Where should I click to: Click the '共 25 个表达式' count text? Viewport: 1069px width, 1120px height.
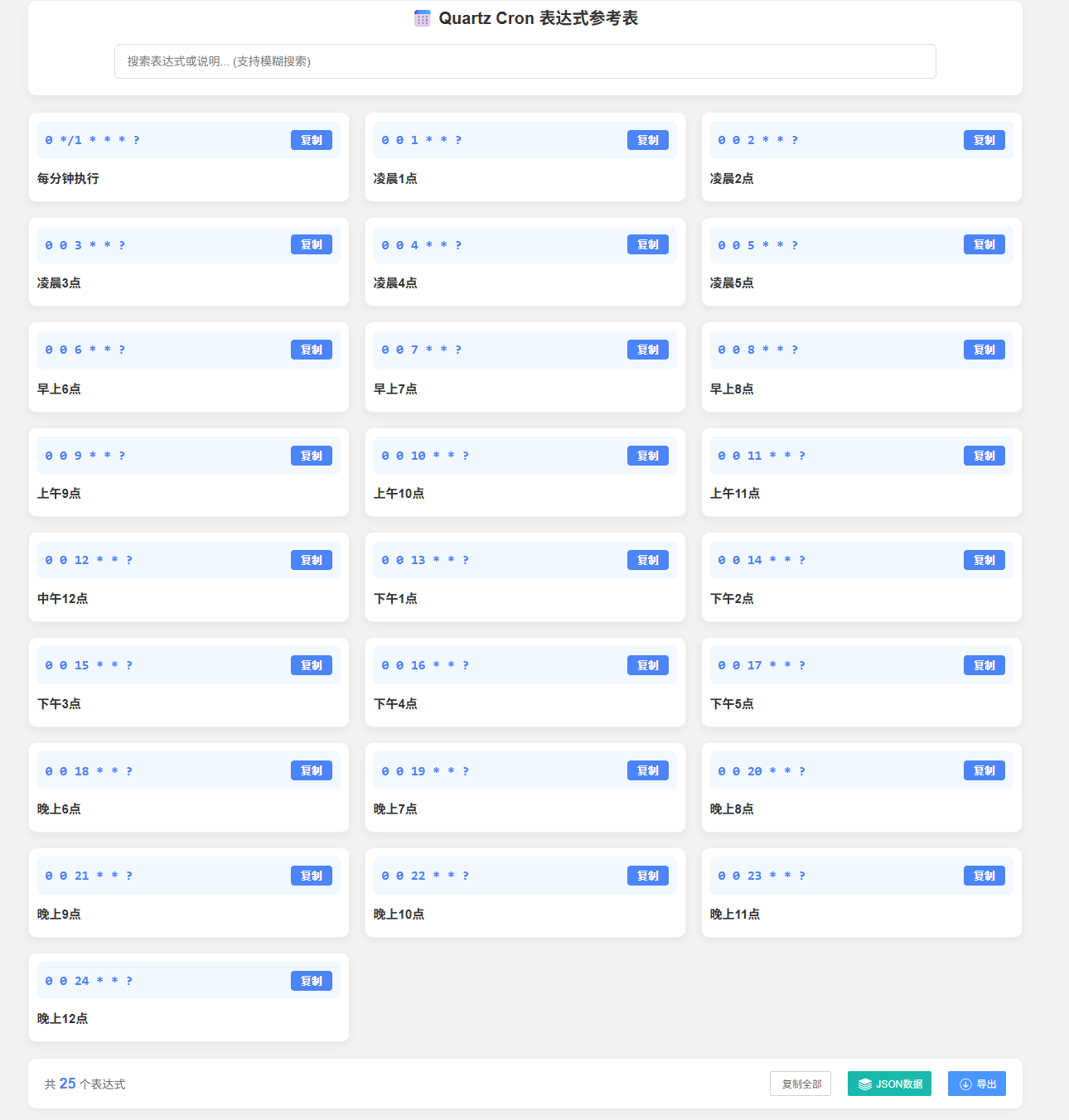pos(85,1084)
